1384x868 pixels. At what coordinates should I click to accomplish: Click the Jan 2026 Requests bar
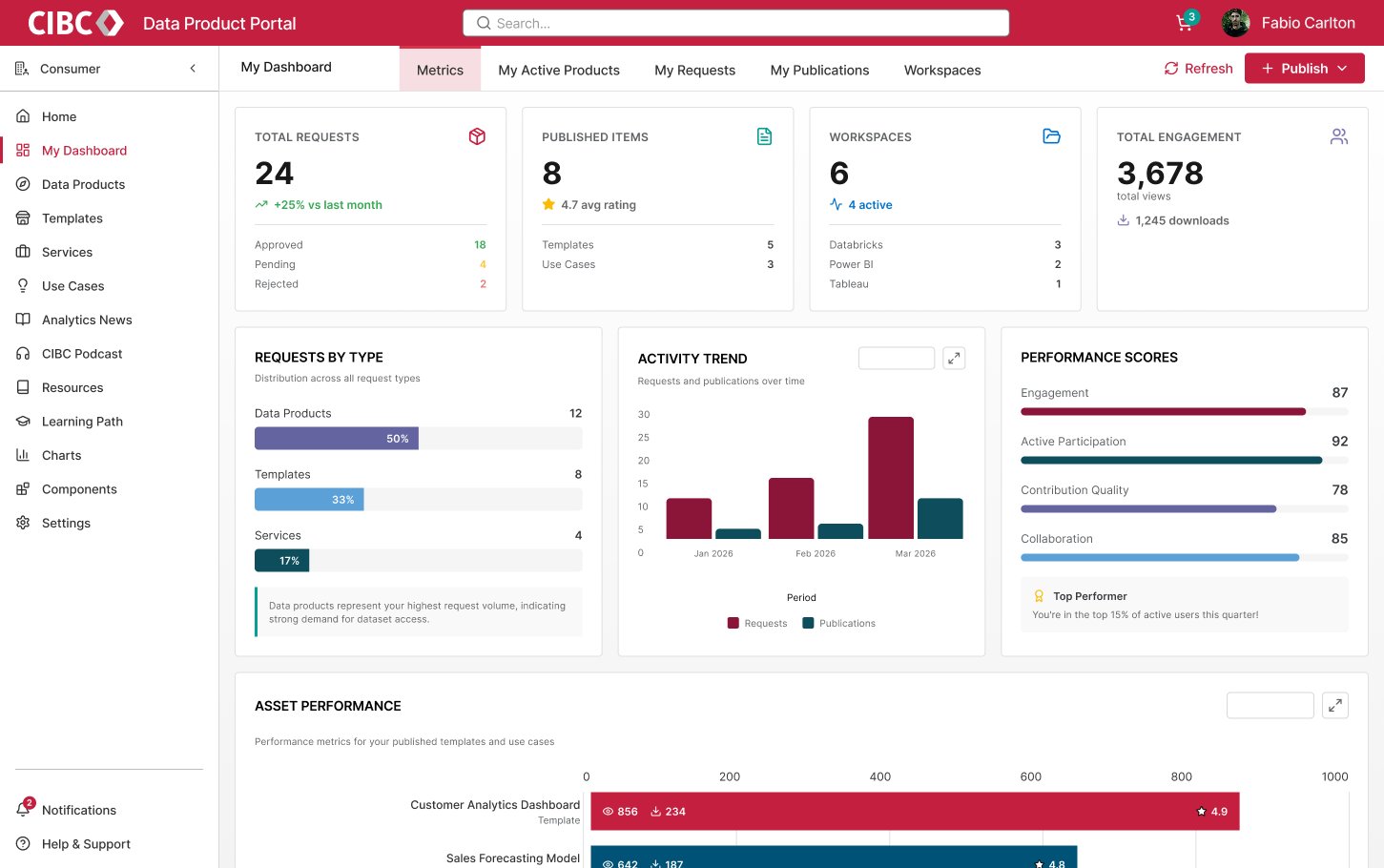[689, 519]
